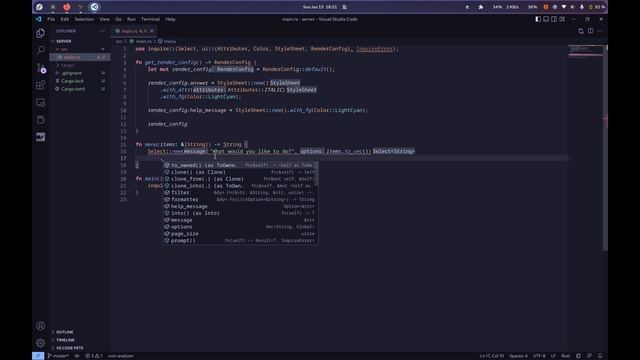Change indentation via Spaces: 4
The image size is (640, 360).
pos(518,356)
